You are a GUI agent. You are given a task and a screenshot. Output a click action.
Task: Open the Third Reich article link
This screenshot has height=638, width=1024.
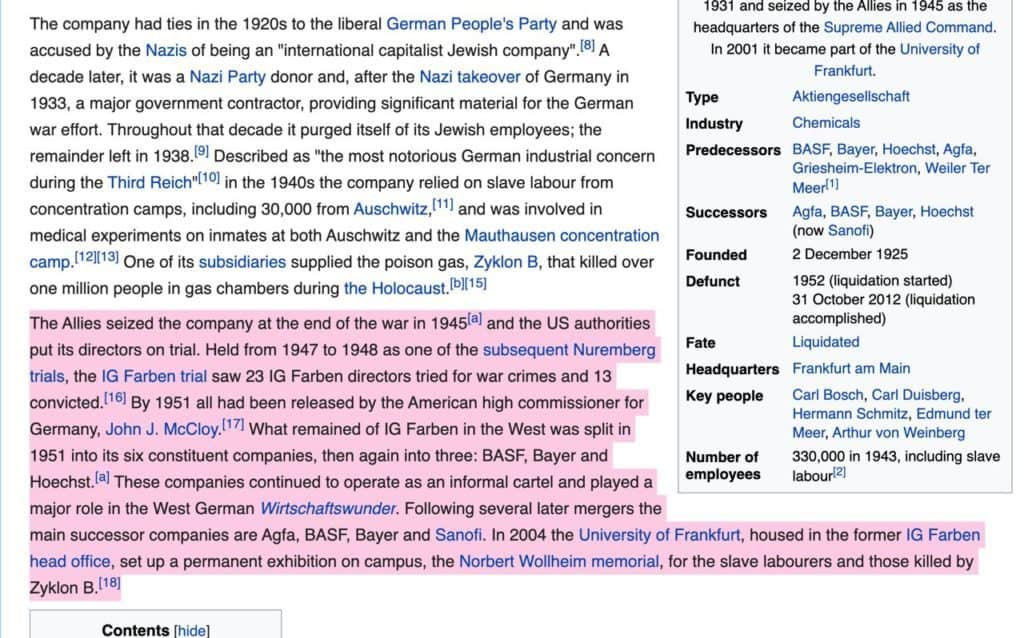pyautogui.click(x=148, y=182)
